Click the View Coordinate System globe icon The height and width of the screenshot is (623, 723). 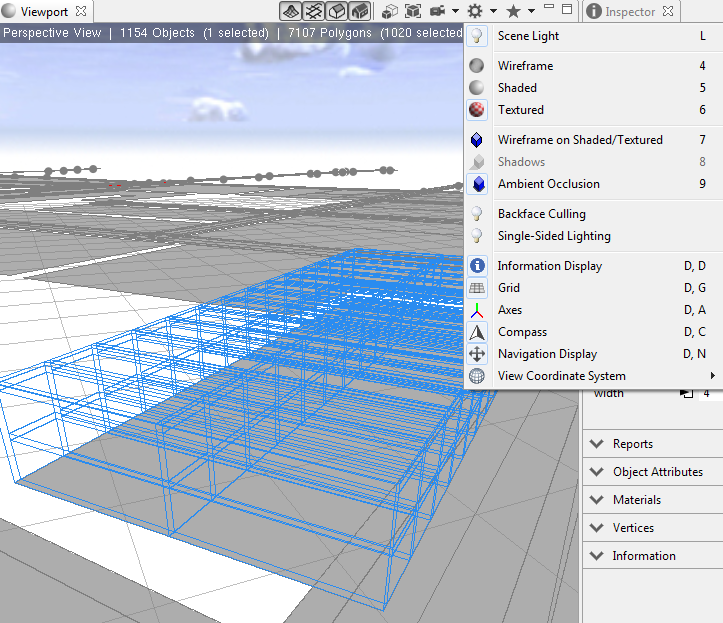click(x=477, y=376)
